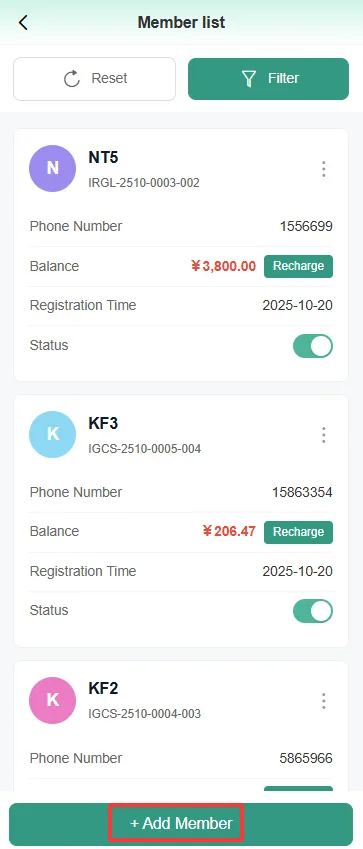Image resolution: width=363 pixels, height=849 pixels.
Task: Disable the Status switch for KF3
Action: [313, 611]
